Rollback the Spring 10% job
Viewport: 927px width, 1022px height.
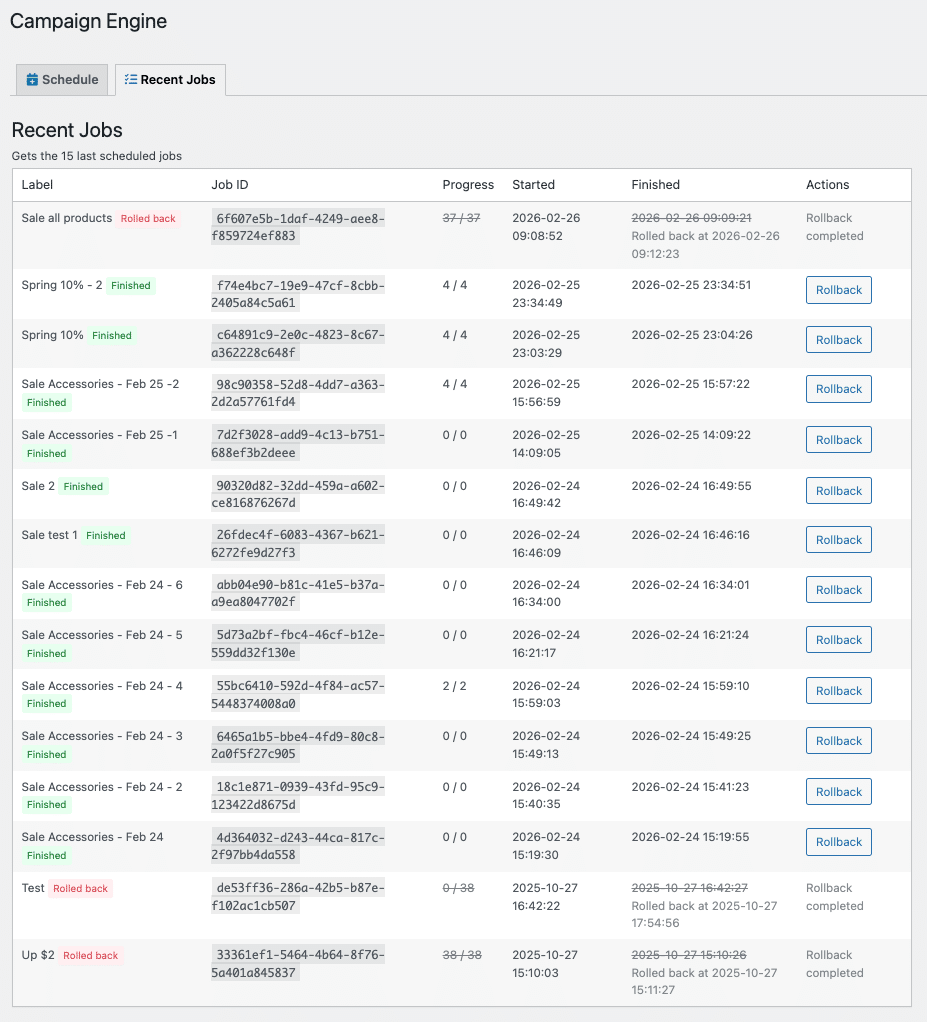(838, 340)
